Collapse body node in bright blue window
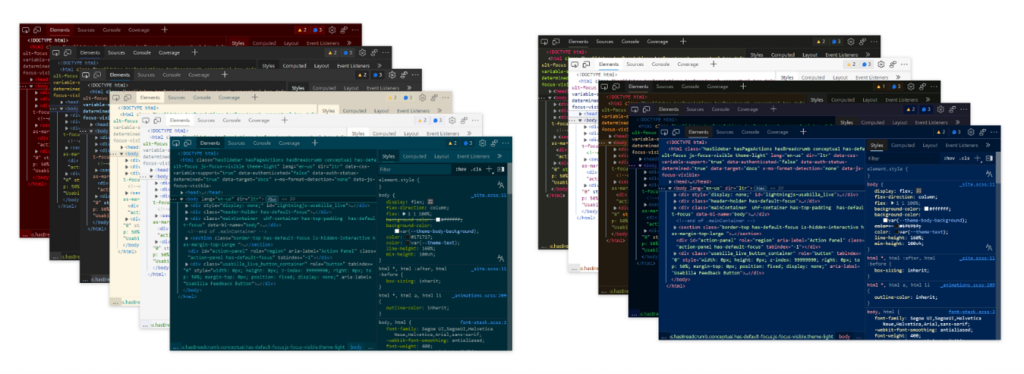 670,188
